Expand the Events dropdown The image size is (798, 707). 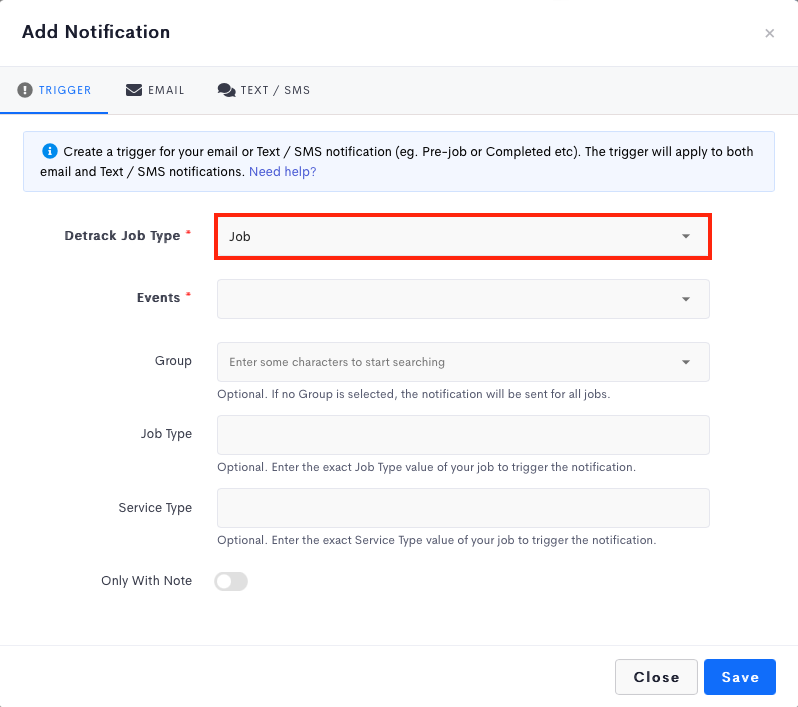[x=463, y=299]
